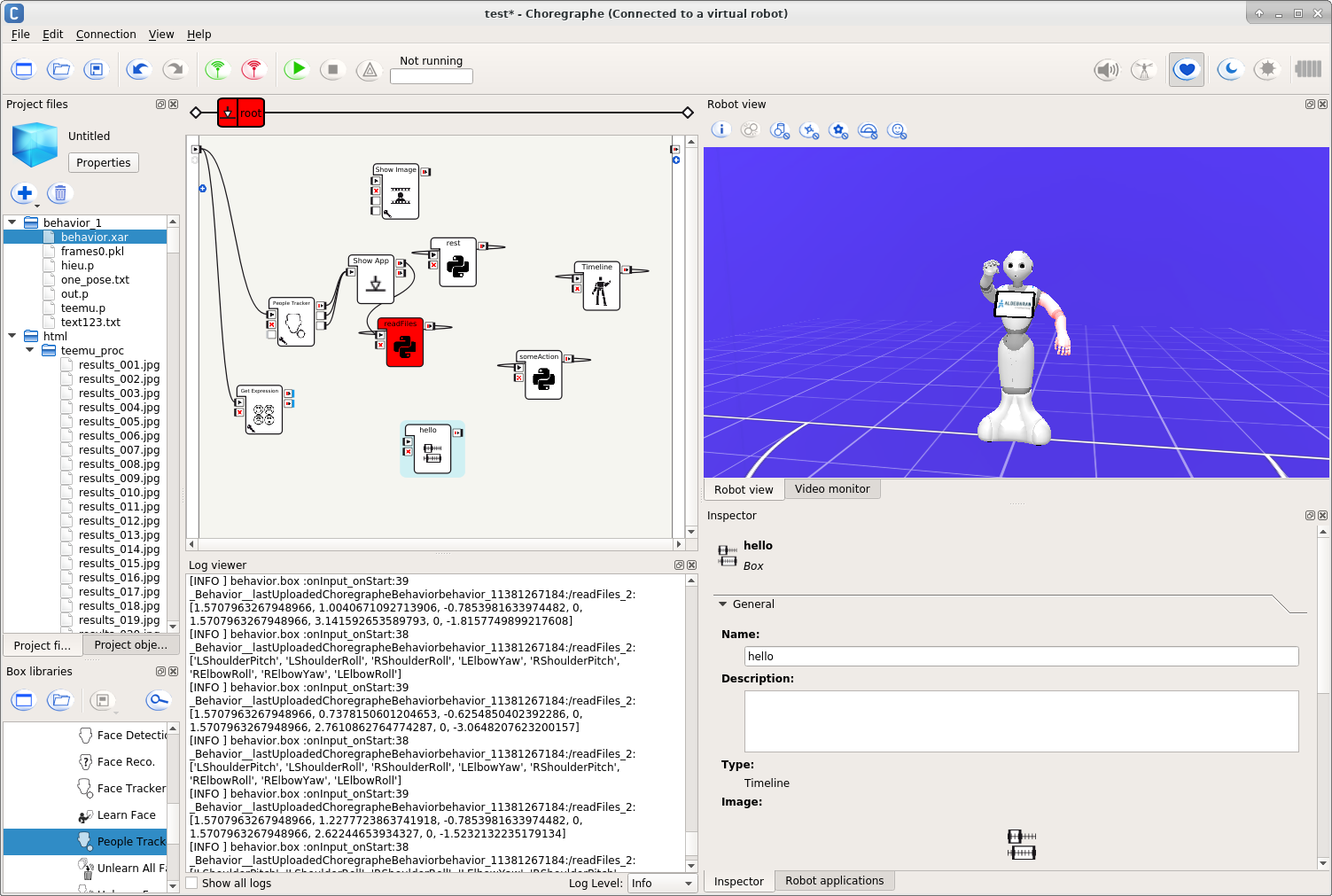
Task: Select results_005.jpg in file tree
Action: 119,421
